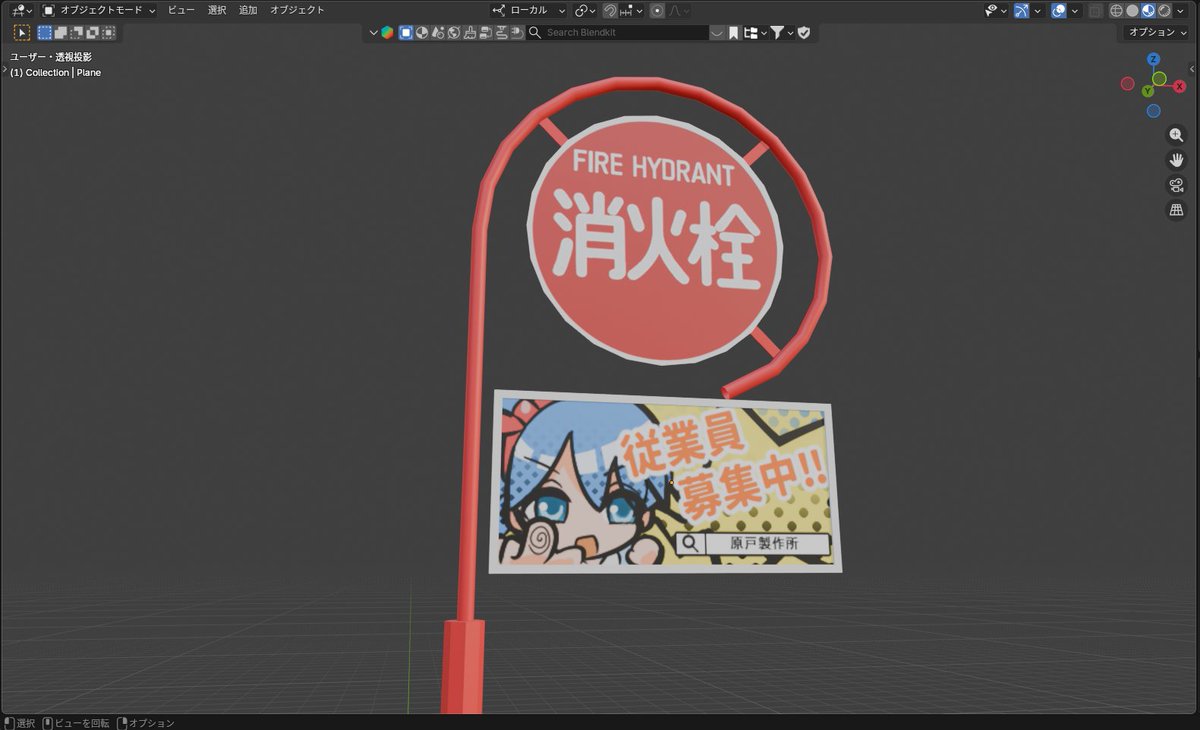This screenshot has height=730, width=1200.
Task: Set selection mode to invert
Action: tap(92, 32)
